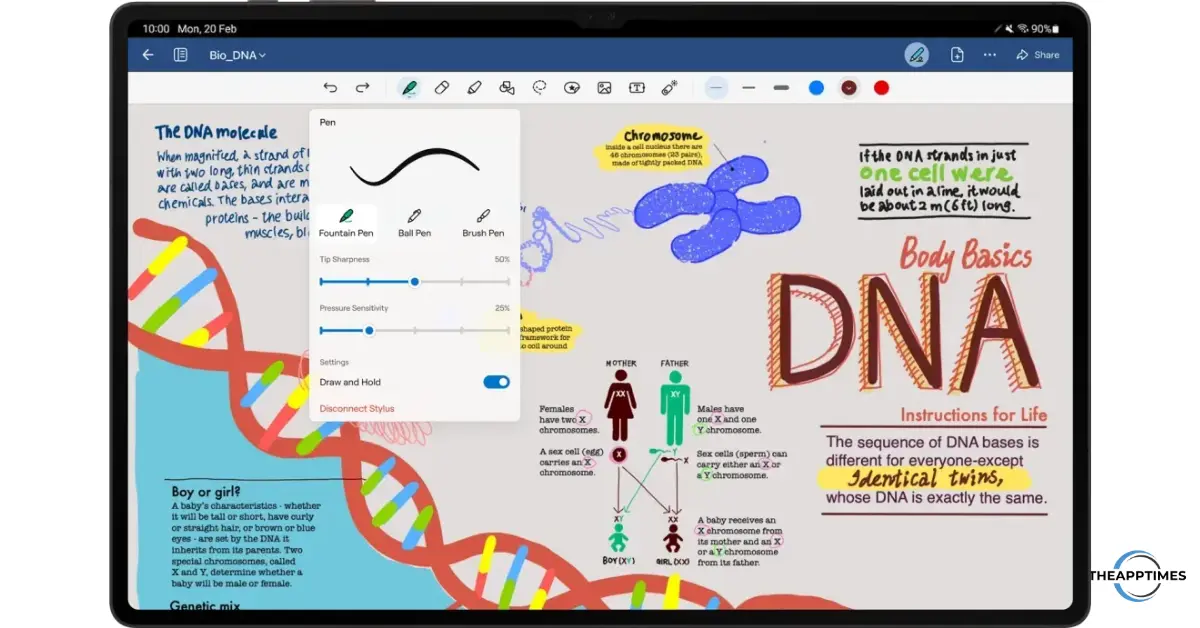This screenshot has height=628, width=1200.
Task: Add a new page to the note
Action: (x=957, y=55)
